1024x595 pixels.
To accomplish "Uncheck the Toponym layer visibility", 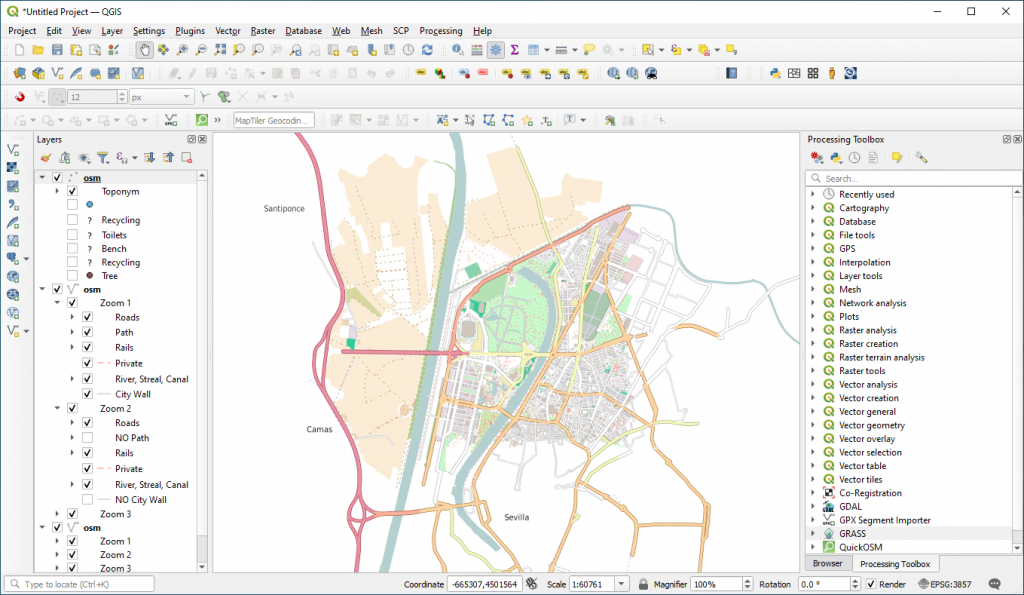I will 72,191.
